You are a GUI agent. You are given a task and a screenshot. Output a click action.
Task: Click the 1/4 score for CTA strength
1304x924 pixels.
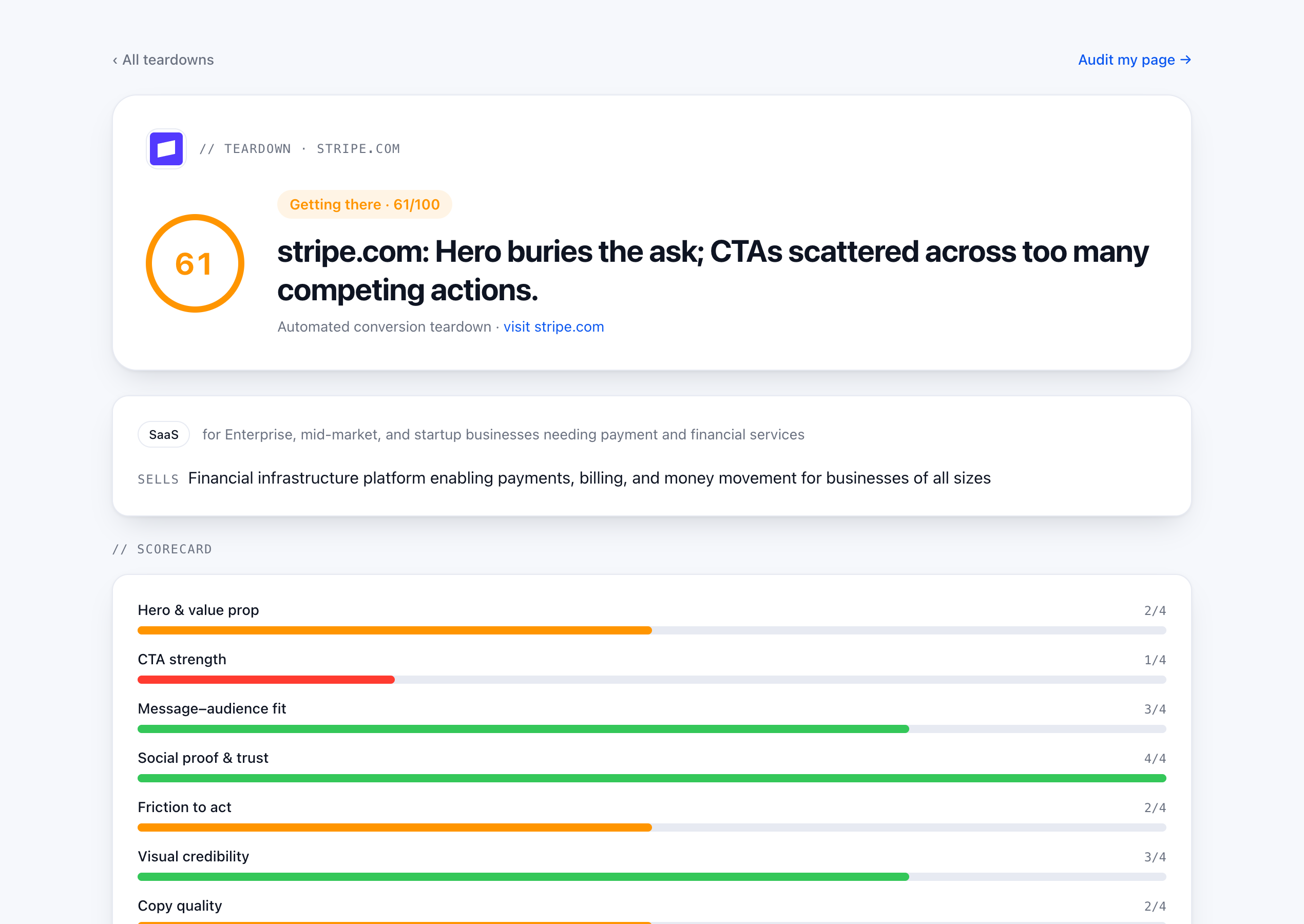[1155, 660]
